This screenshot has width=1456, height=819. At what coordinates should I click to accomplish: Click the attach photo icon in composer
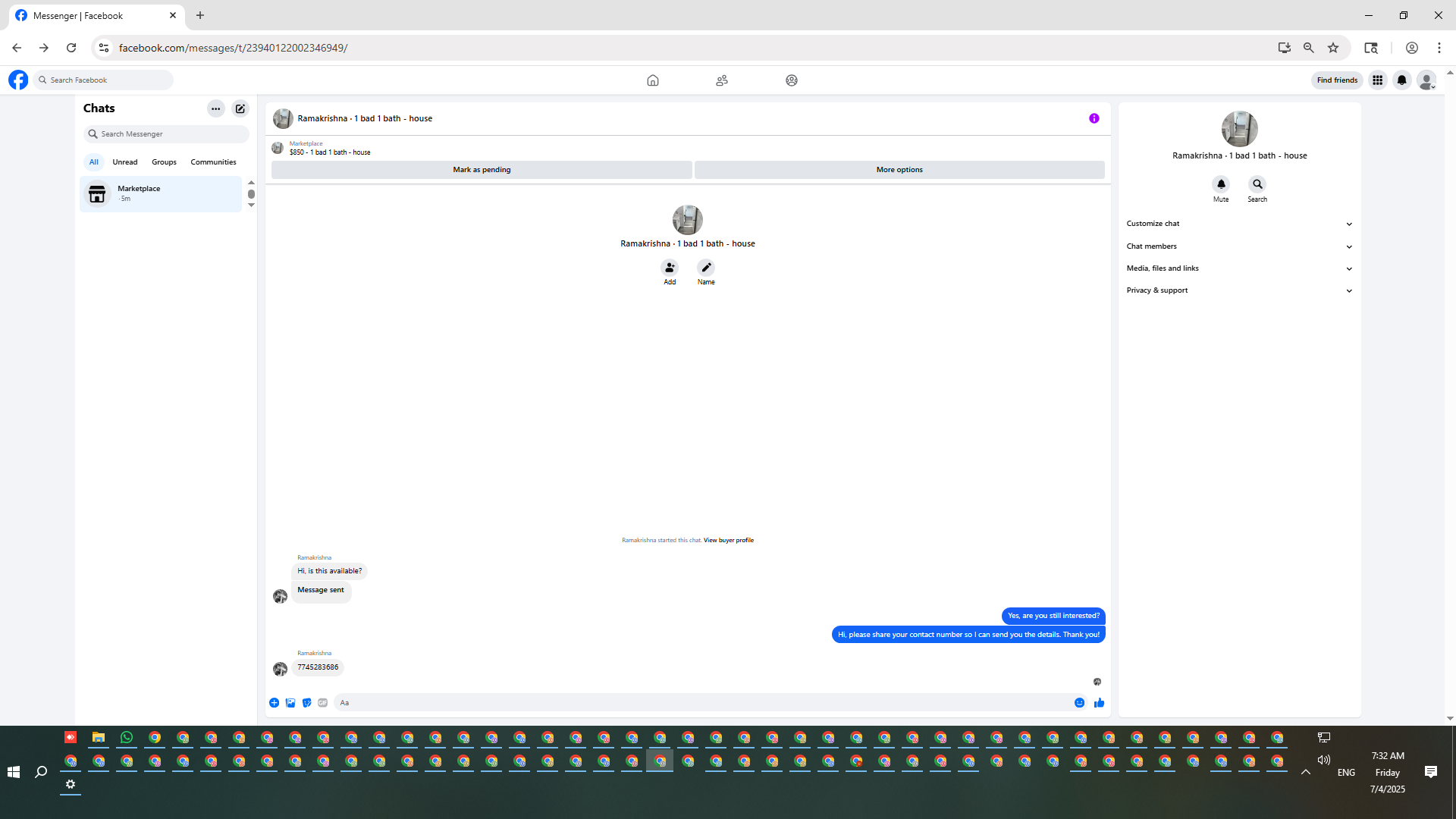[290, 703]
